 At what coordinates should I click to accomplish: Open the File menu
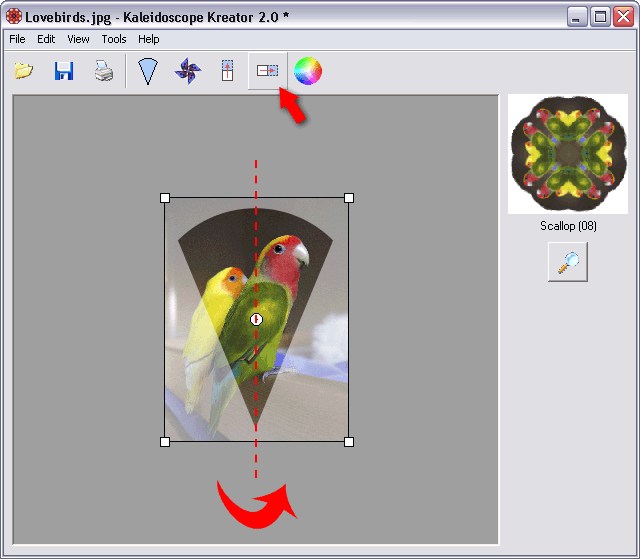point(17,39)
